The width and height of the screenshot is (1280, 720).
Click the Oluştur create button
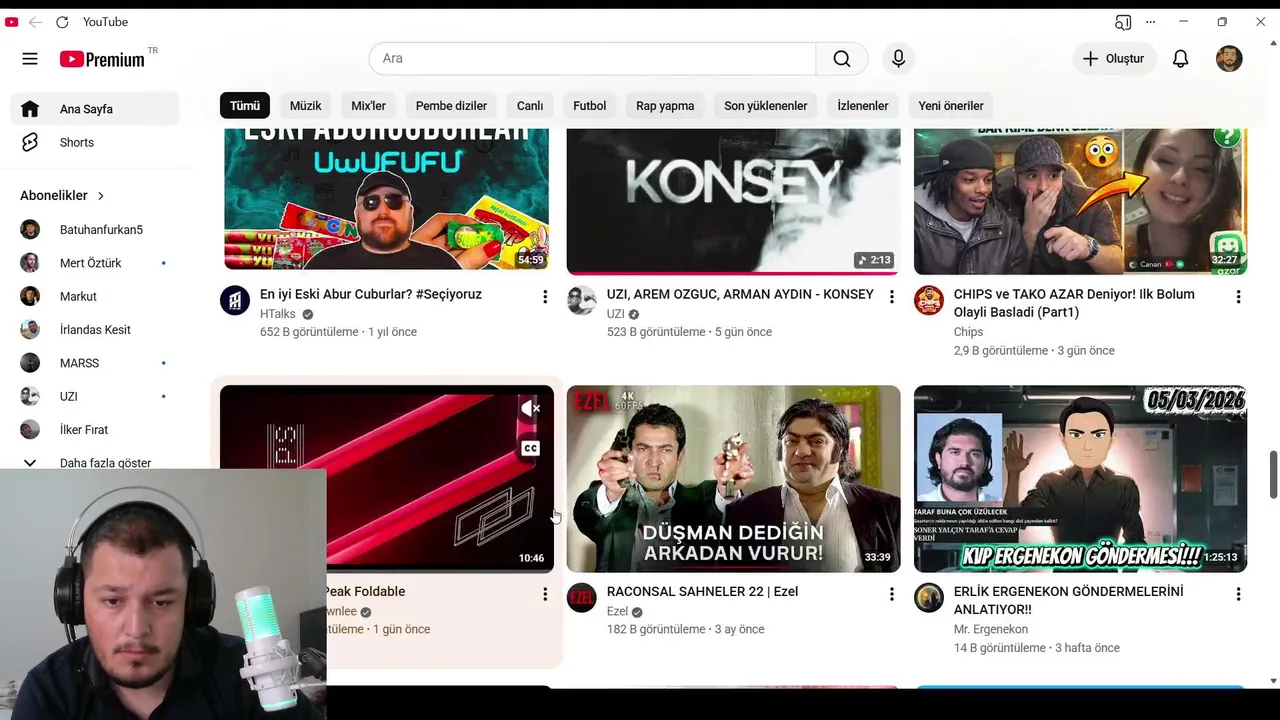pos(1114,59)
